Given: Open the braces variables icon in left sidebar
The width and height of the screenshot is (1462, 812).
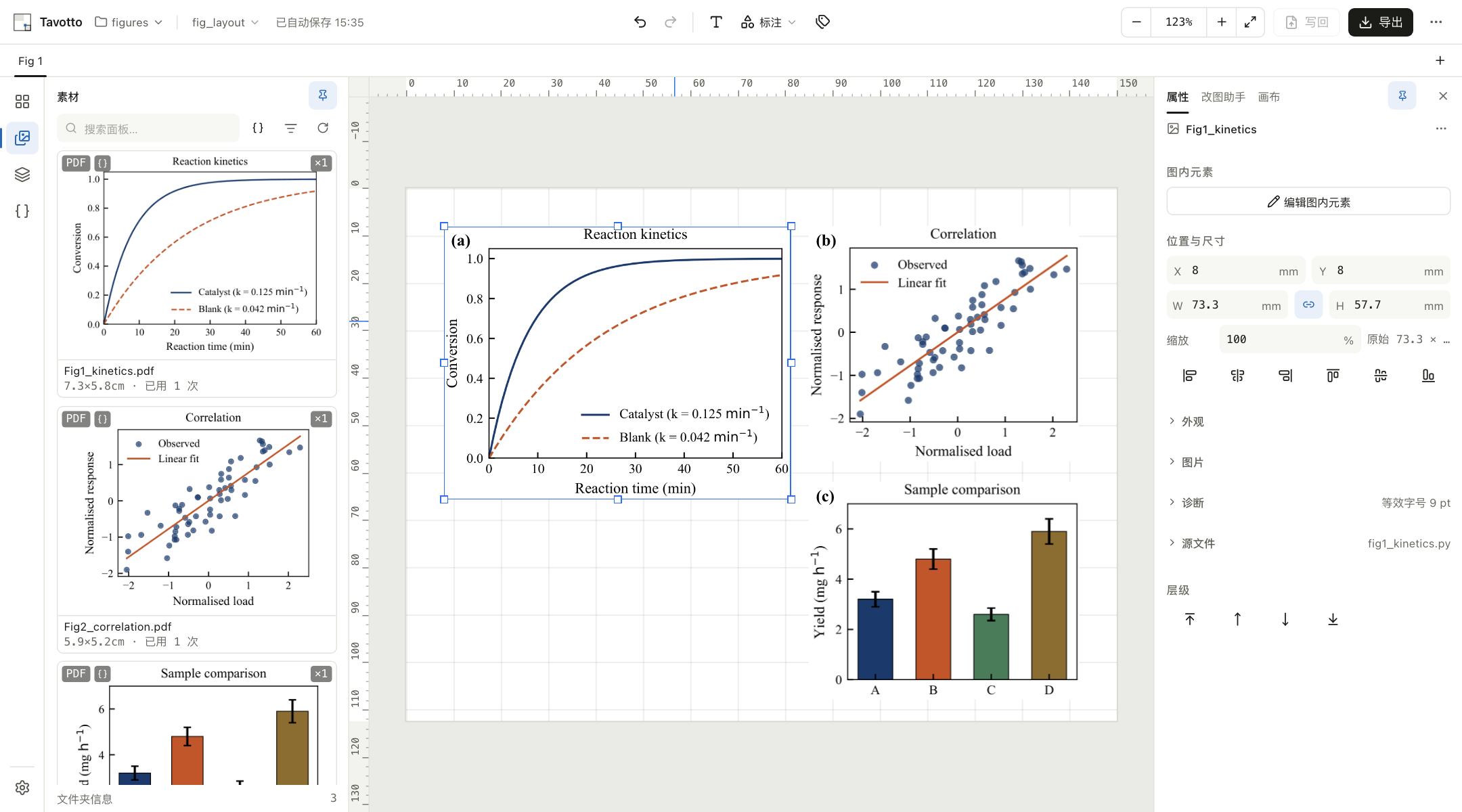Looking at the screenshot, I should (x=22, y=211).
